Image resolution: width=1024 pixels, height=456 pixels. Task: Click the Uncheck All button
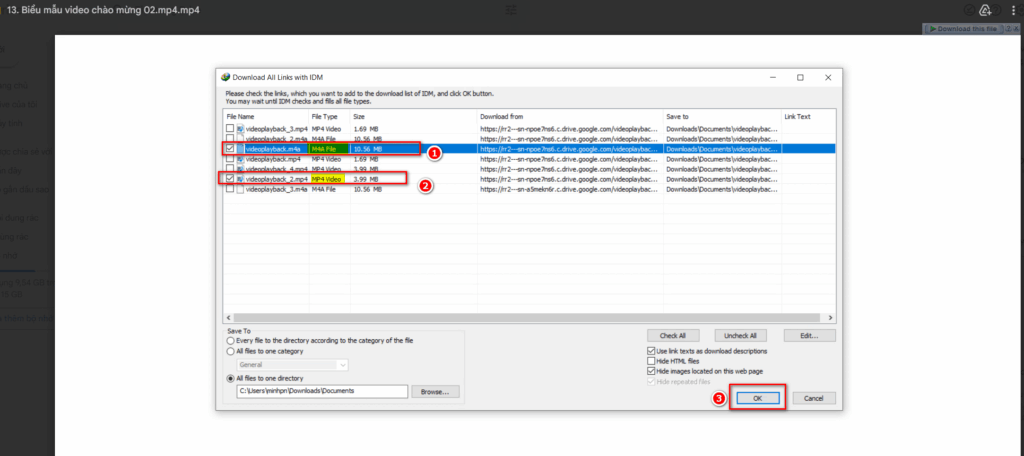[x=740, y=336]
